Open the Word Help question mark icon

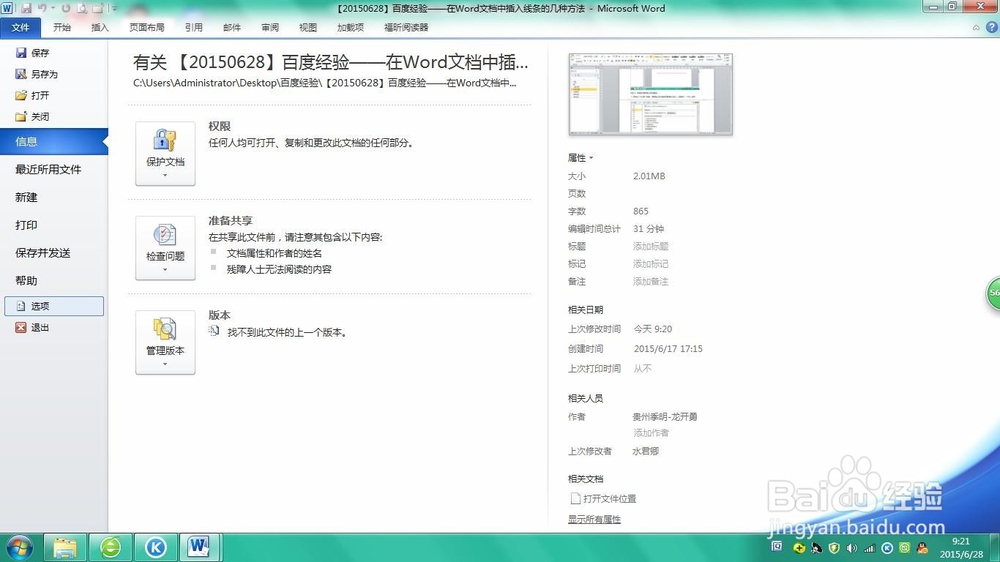tap(992, 27)
